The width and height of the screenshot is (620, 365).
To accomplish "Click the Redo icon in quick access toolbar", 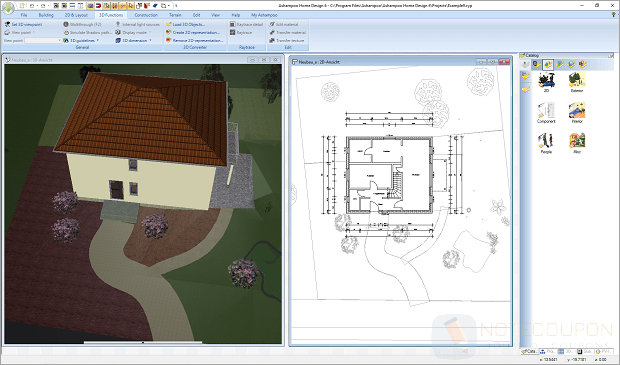I will coord(43,6).
